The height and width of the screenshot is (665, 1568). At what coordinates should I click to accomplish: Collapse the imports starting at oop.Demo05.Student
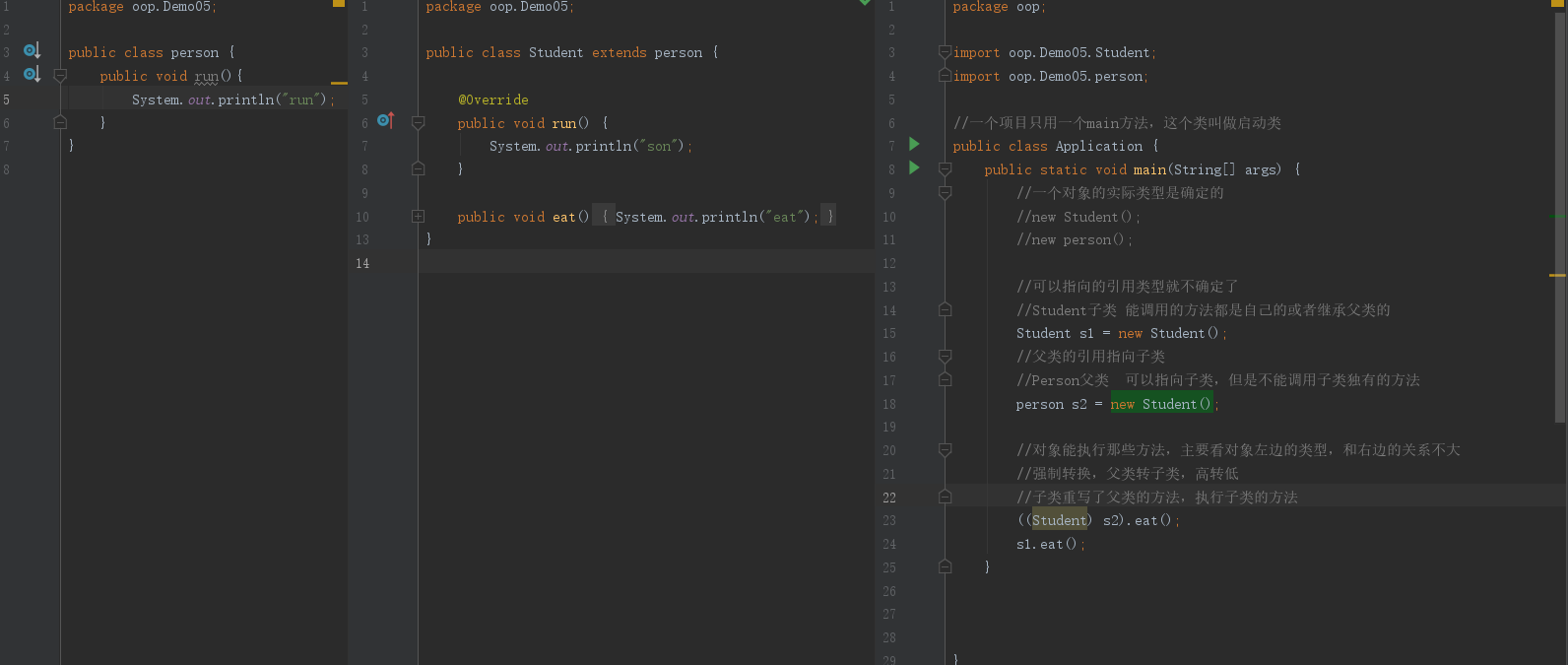point(945,52)
